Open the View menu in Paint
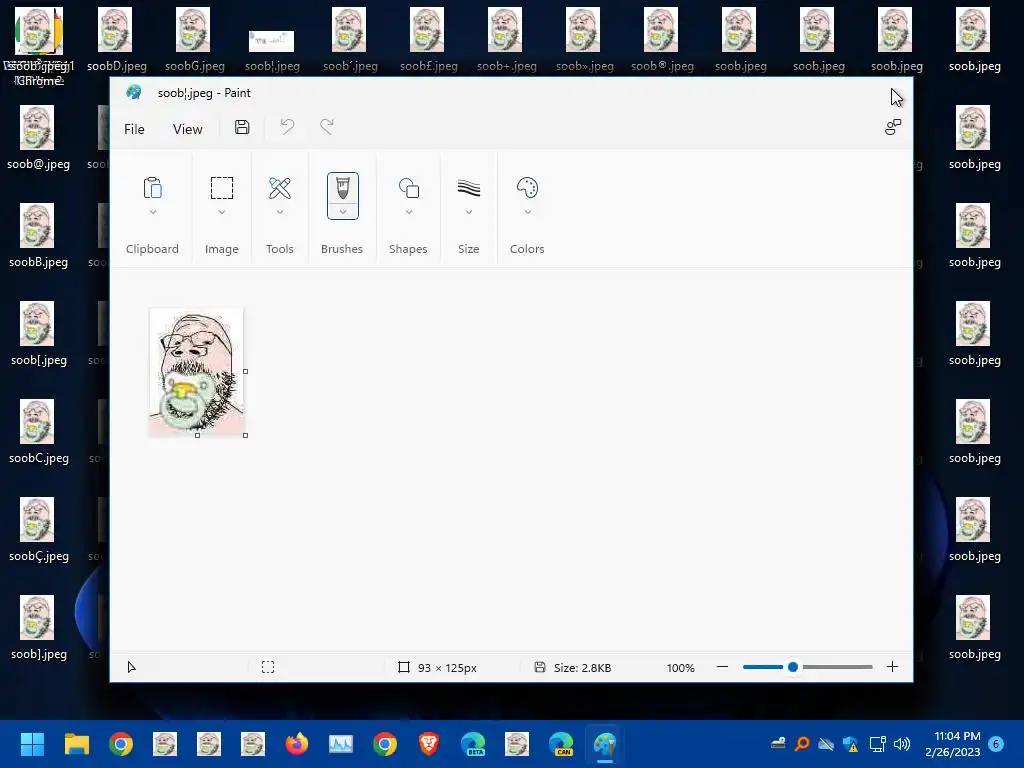Screen dimensions: 1024x768 (x=187, y=129)
